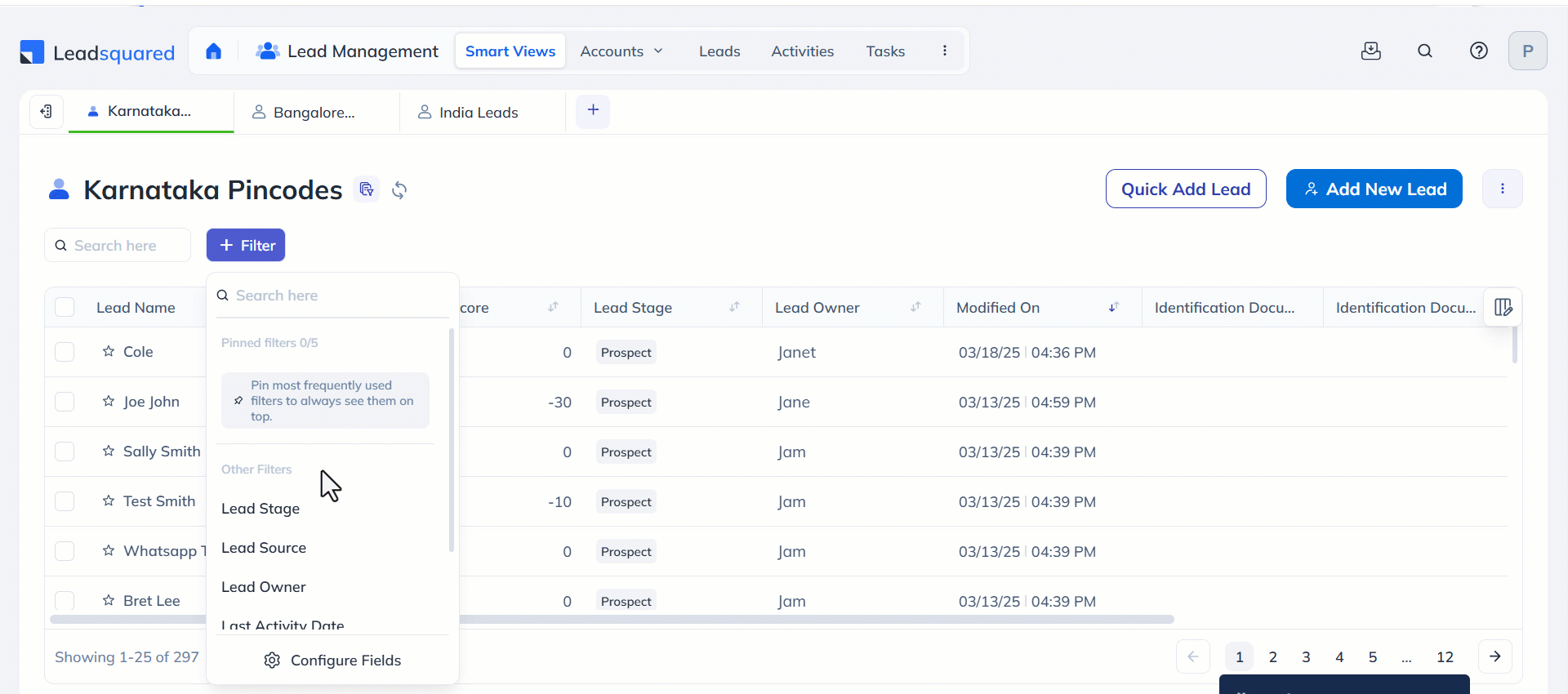Collapse the smart view tabs panel icon

point(47,111)
